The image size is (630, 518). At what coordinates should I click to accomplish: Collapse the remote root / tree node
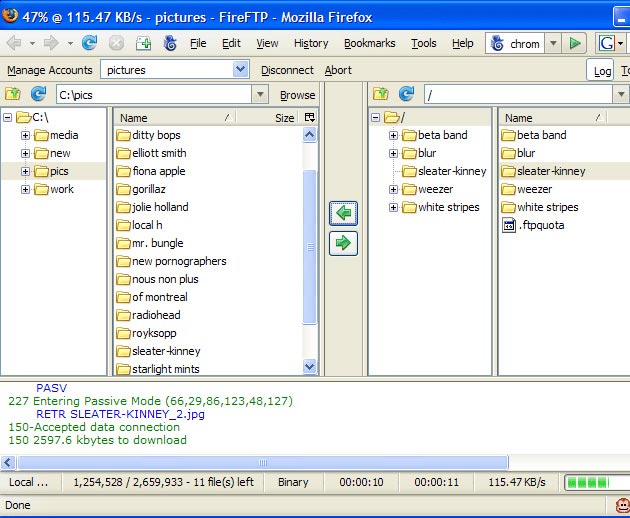375,117
